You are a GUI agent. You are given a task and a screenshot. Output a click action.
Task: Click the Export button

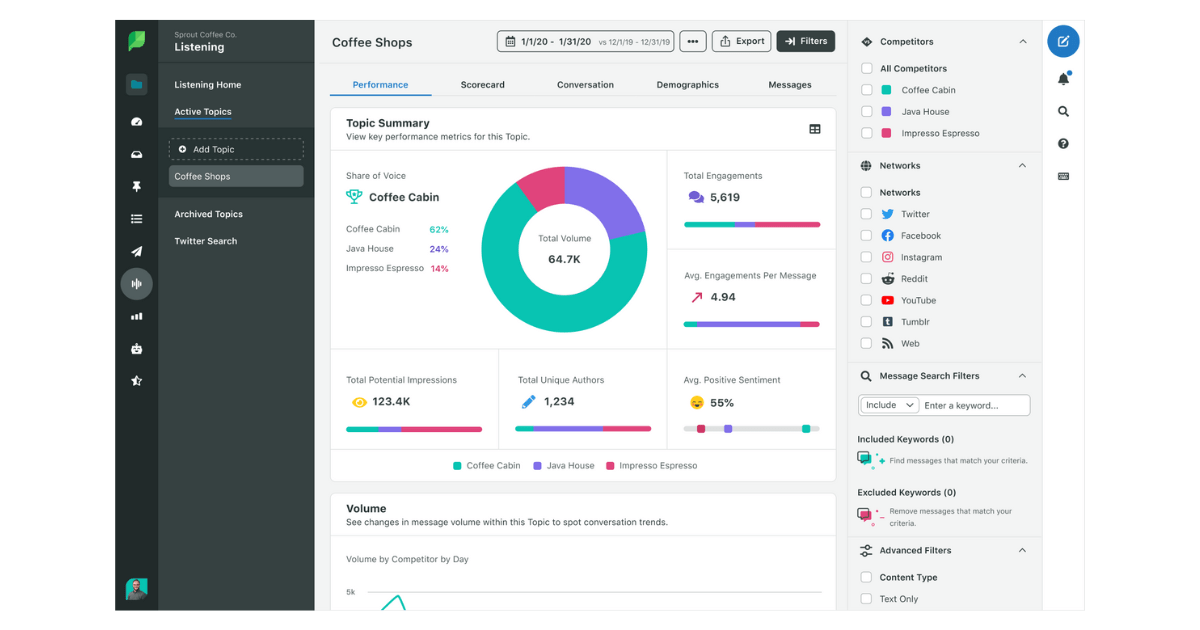(x=741, y=42)
